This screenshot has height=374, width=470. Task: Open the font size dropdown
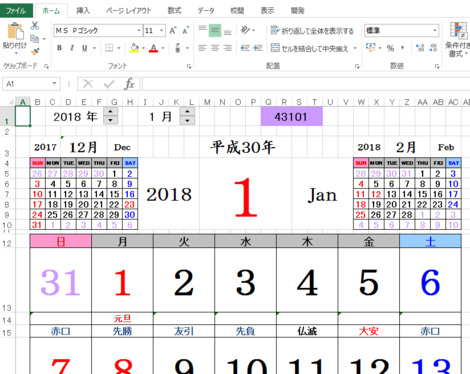pos(162,31)
